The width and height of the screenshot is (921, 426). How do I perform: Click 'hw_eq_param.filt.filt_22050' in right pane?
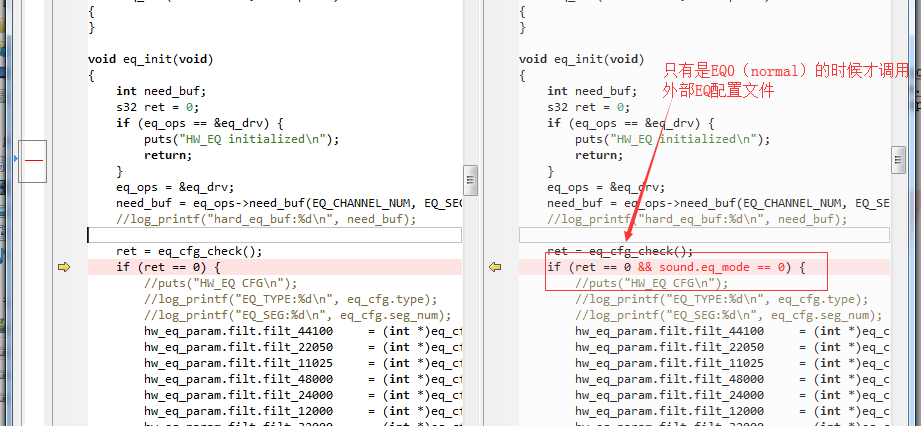coord(670,347)
